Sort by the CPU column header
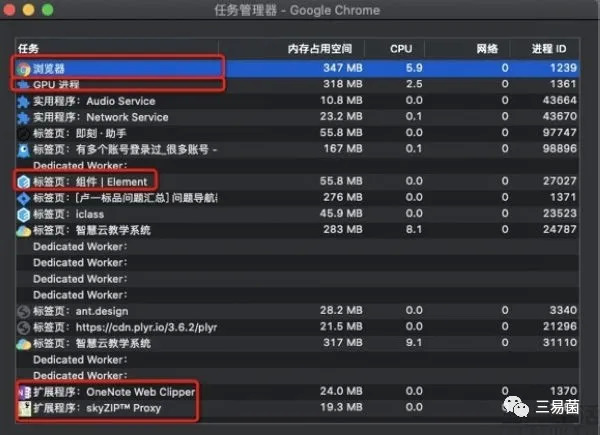 (394, 49)
